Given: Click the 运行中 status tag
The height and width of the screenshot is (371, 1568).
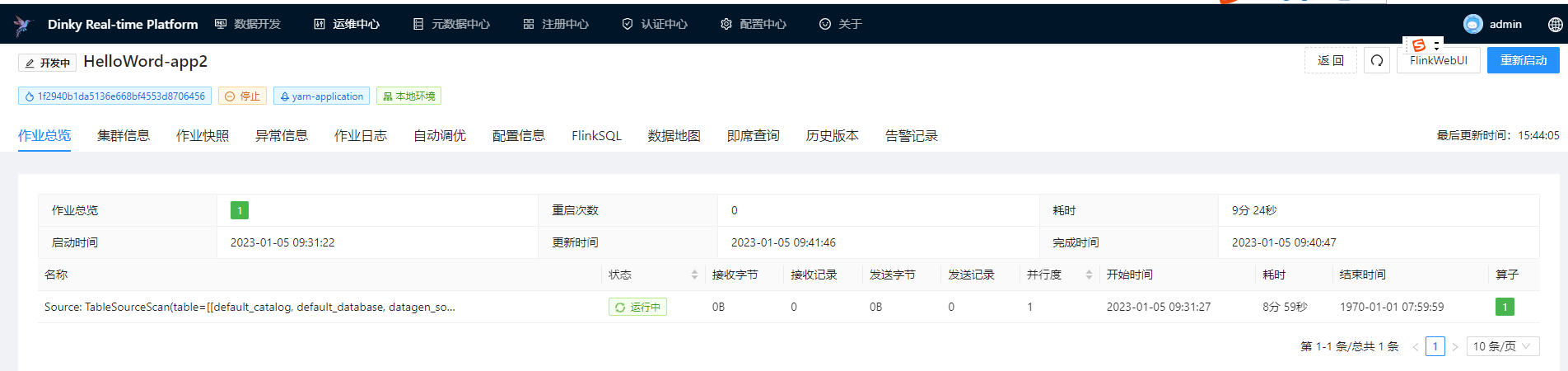Looking at the screenshot, I should 637,307.
